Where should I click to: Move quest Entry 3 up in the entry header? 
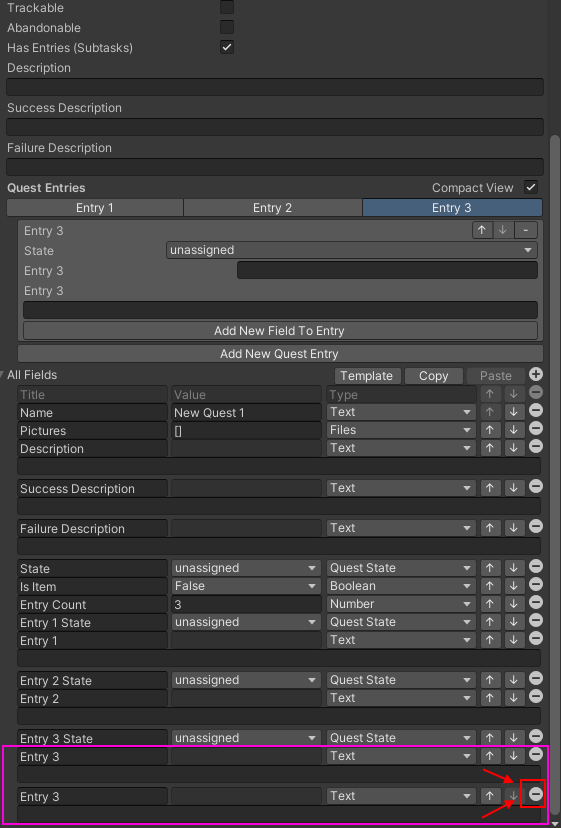482,230
